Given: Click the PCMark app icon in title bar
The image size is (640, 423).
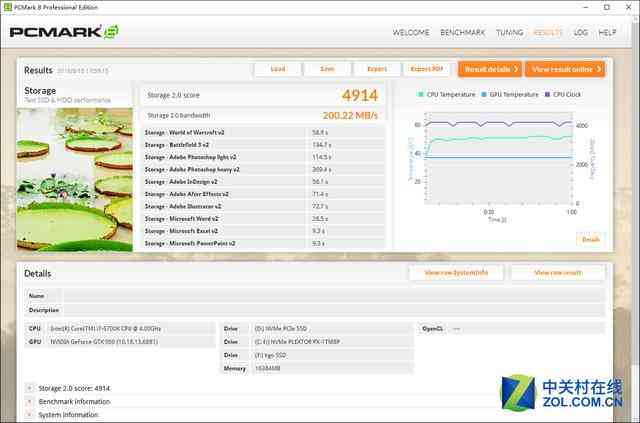Looking at the screenshot, I should (x=8, y=7).
